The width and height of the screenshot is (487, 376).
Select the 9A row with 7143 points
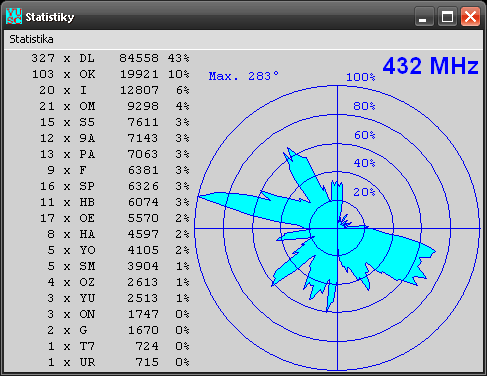tap(114, 138)
